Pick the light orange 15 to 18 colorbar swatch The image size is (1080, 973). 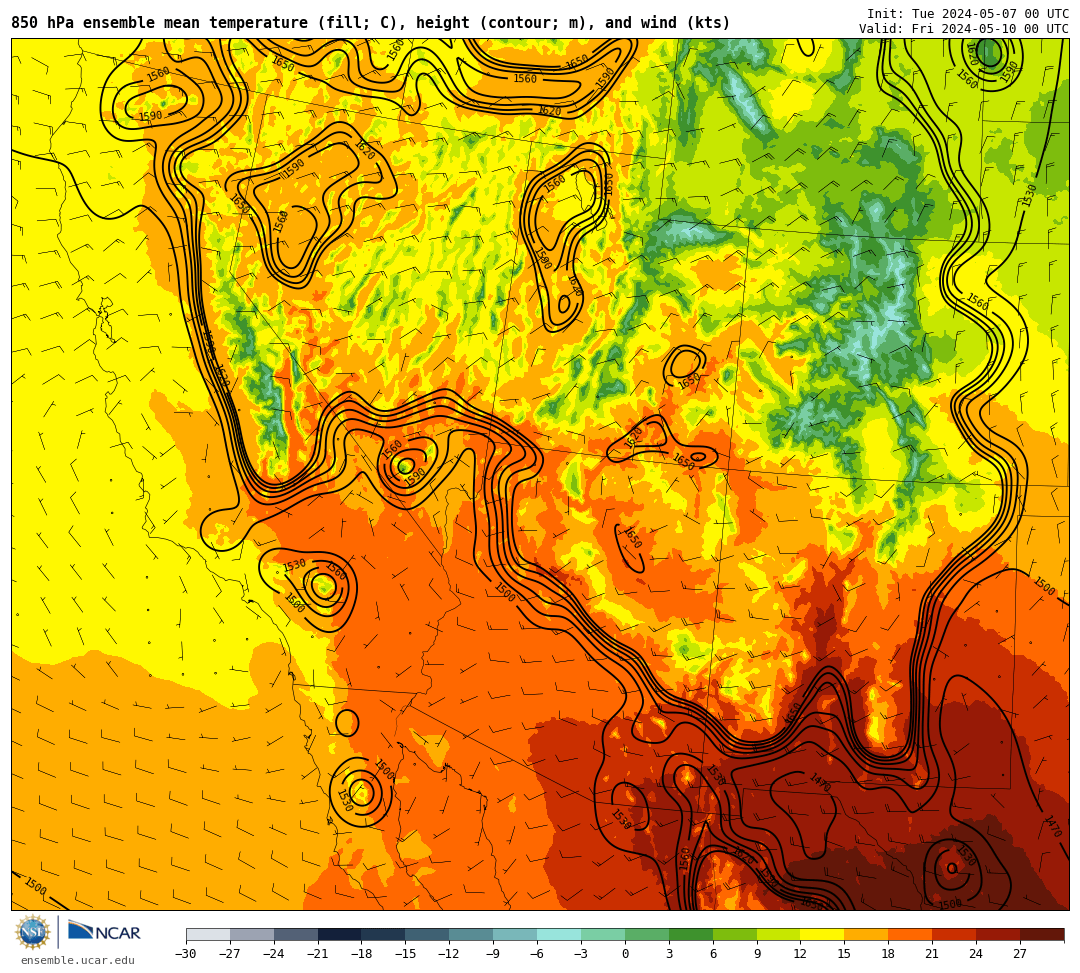point(866,934)
